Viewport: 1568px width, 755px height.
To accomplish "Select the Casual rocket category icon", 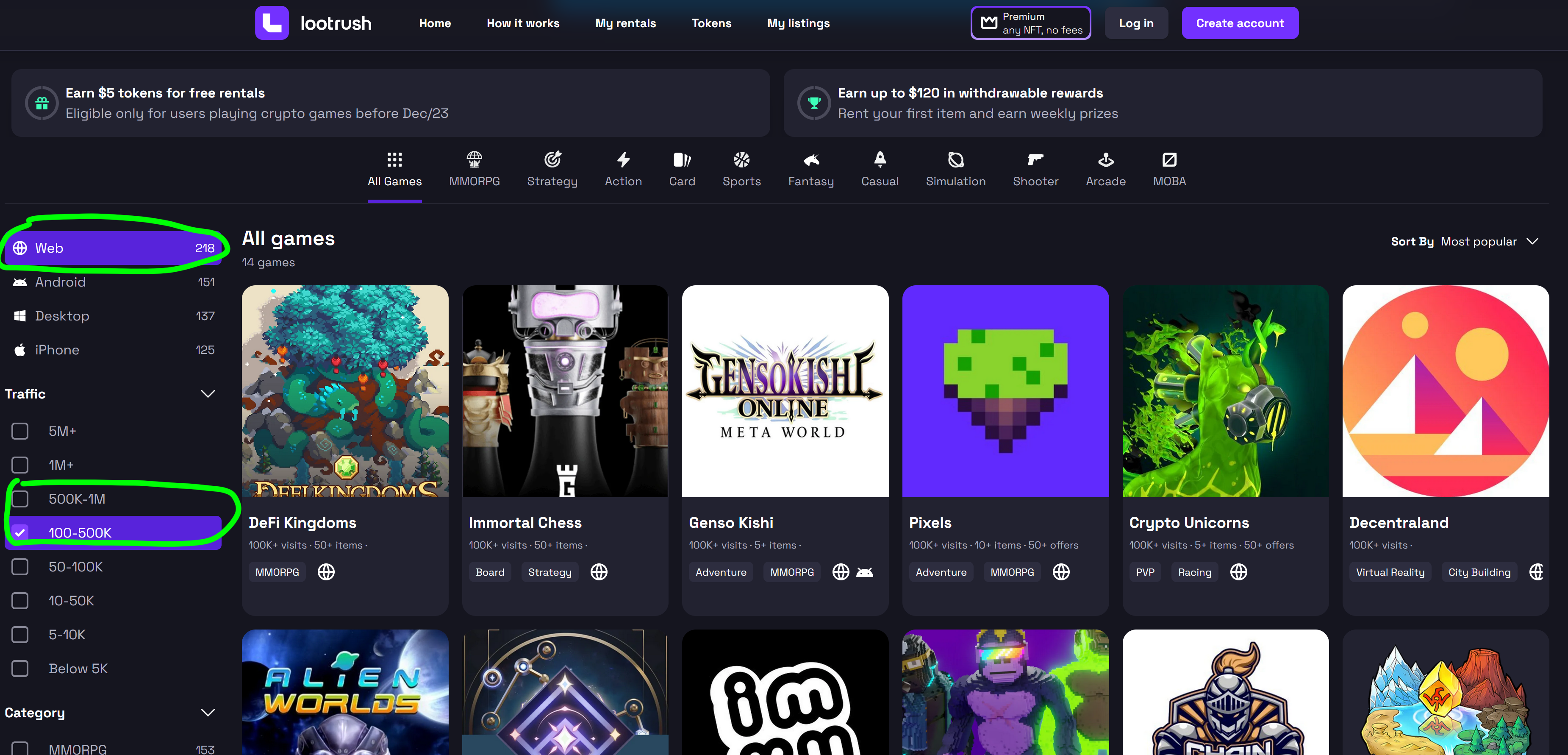I will click(880, 159).
